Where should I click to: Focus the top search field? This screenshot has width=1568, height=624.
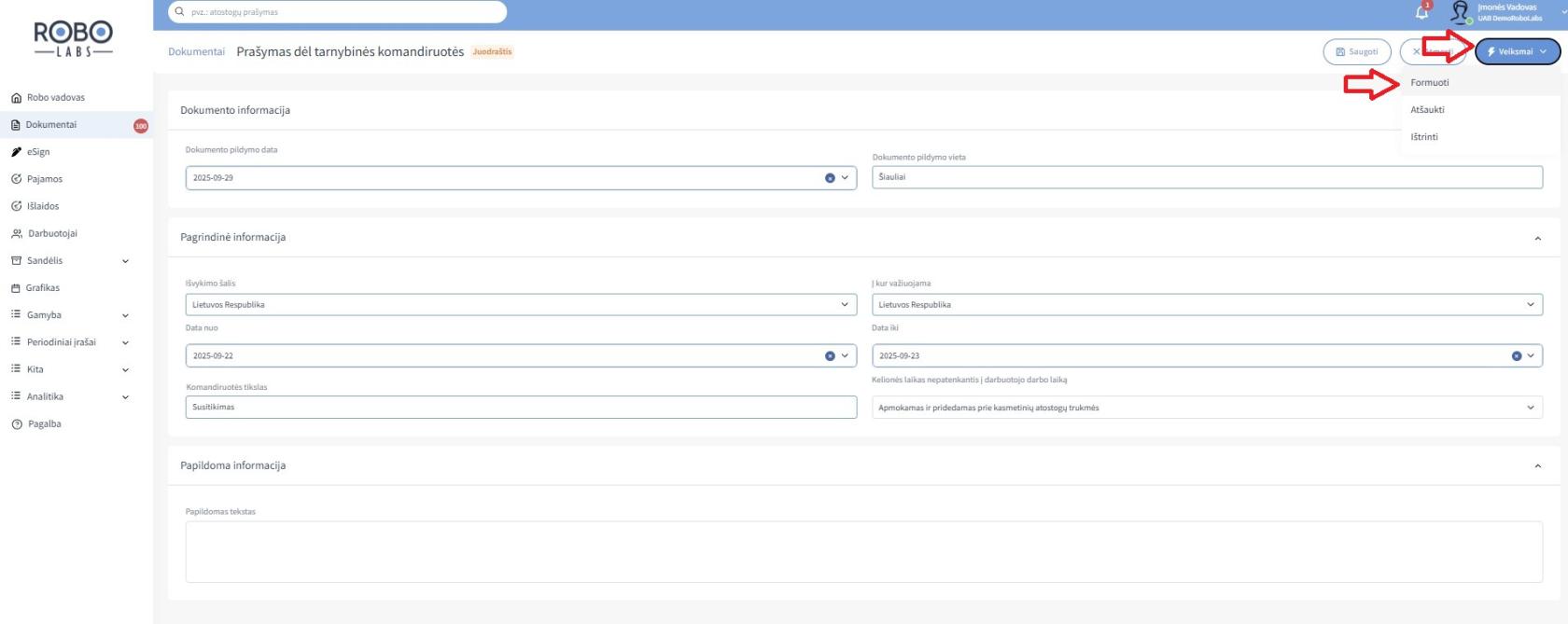point(337,12)
